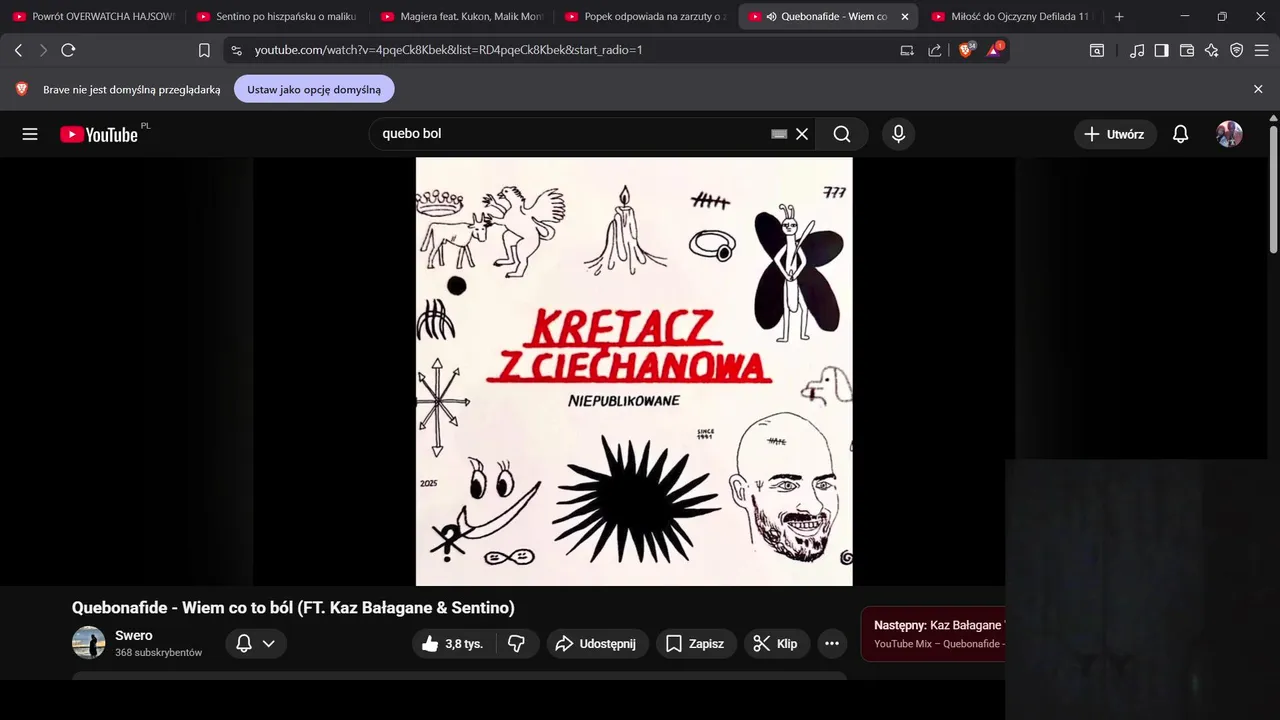This screenshot has height=720, width=1280.
Task: Select the Quebonafide - Wiem co tab
Action: point(828,17)
